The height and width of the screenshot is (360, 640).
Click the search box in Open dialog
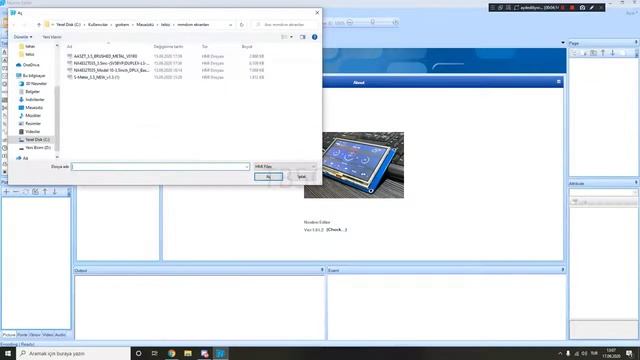pos(284,25)
